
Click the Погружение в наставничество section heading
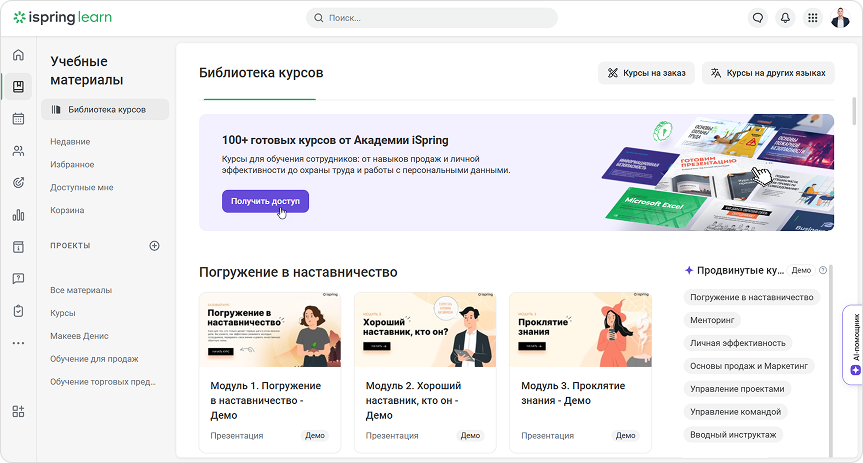coord(298,273)
